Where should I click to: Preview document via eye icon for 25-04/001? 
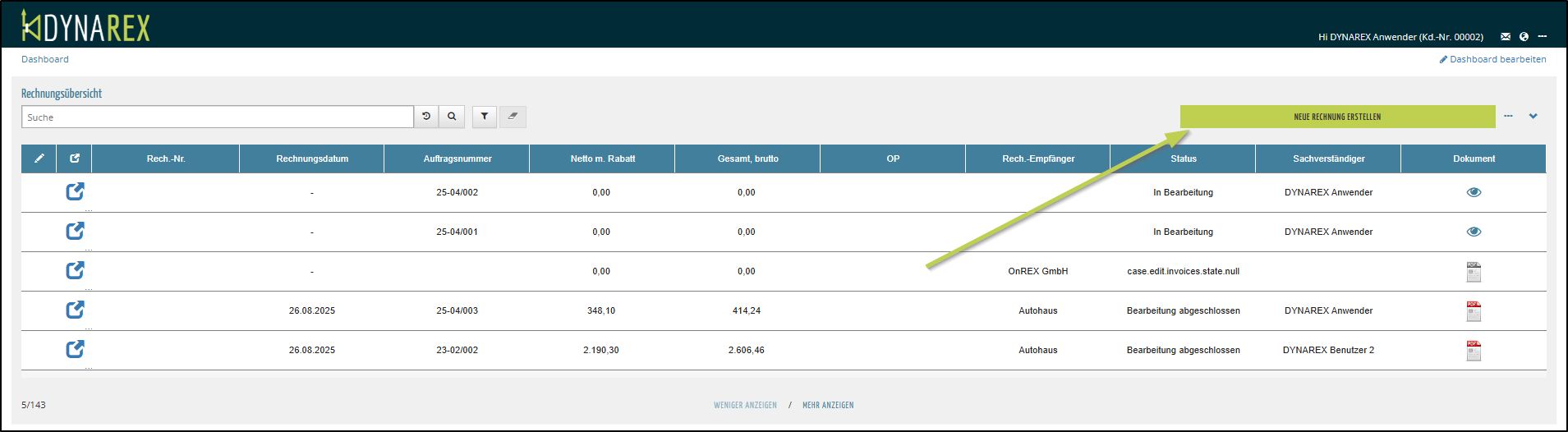(1474, 232)
